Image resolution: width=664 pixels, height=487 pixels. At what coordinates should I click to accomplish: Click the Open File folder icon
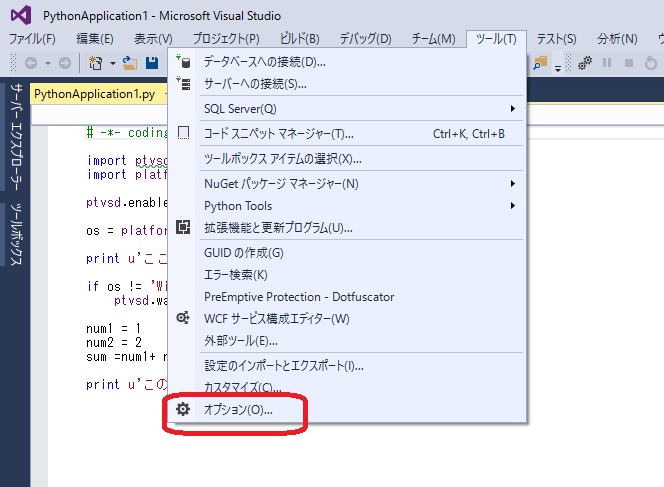tap(130, 63)
